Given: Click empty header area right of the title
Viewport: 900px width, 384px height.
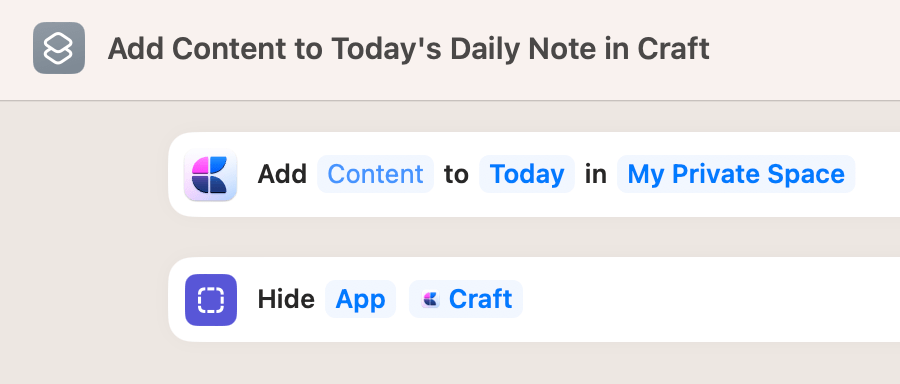Looking at the screenshot, I should (x=804, y=49).
